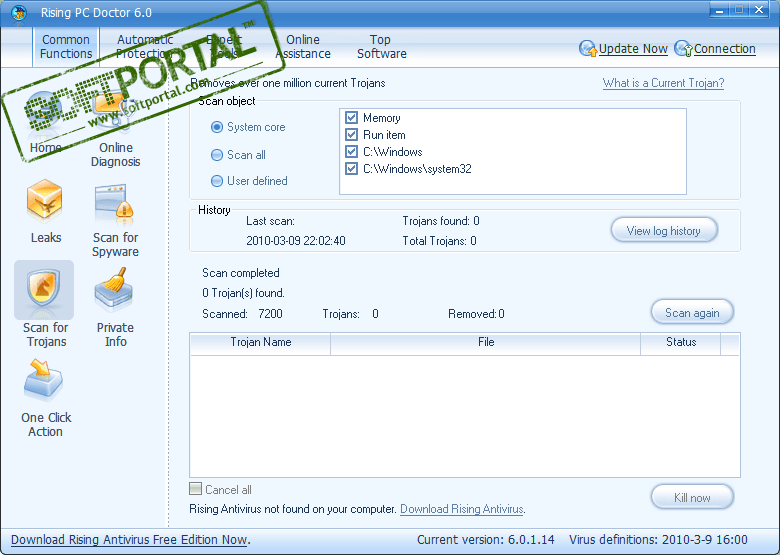This screenshot has width=780, height=555.
Task: Uncheck the Run item checkbox
Action: (x=352, y=135)
